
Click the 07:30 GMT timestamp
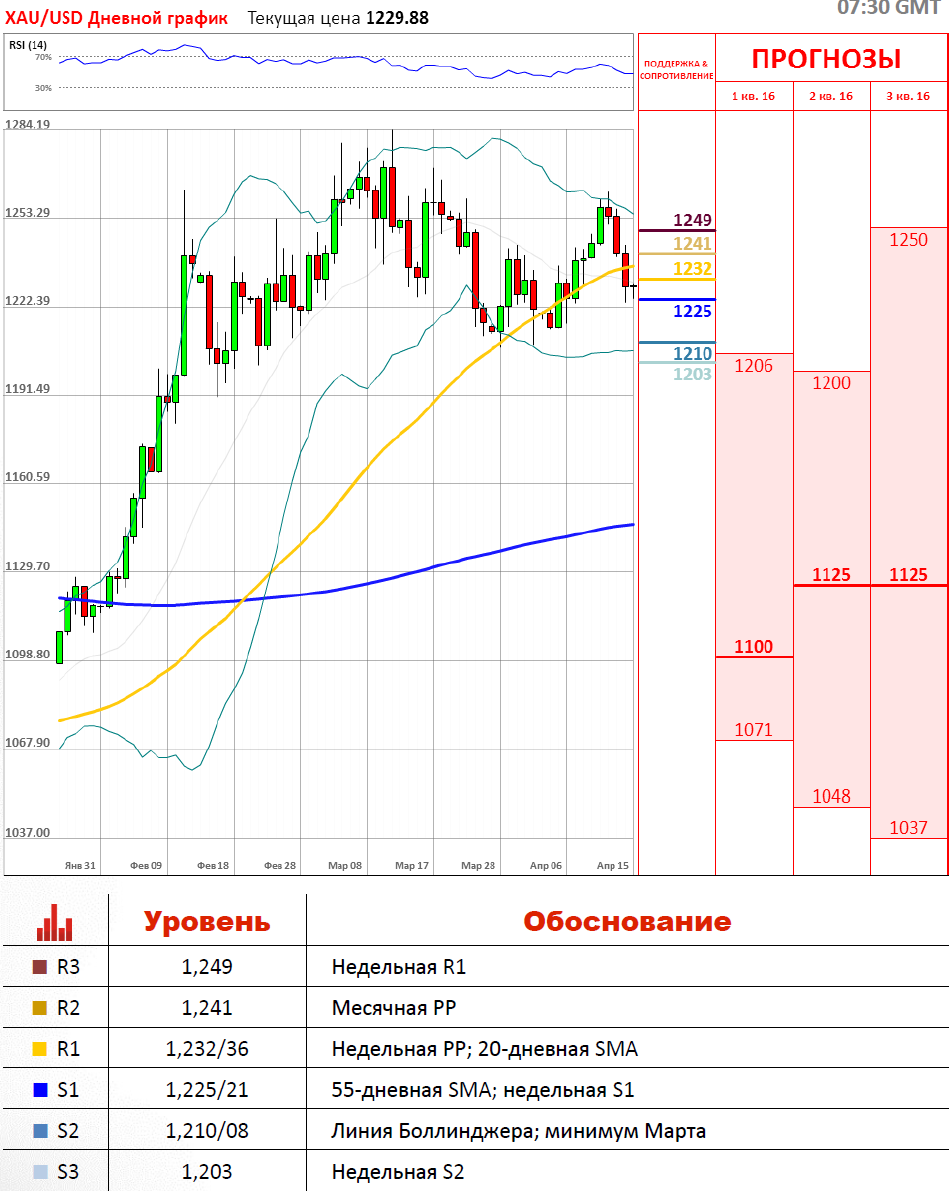coord(889,8)
